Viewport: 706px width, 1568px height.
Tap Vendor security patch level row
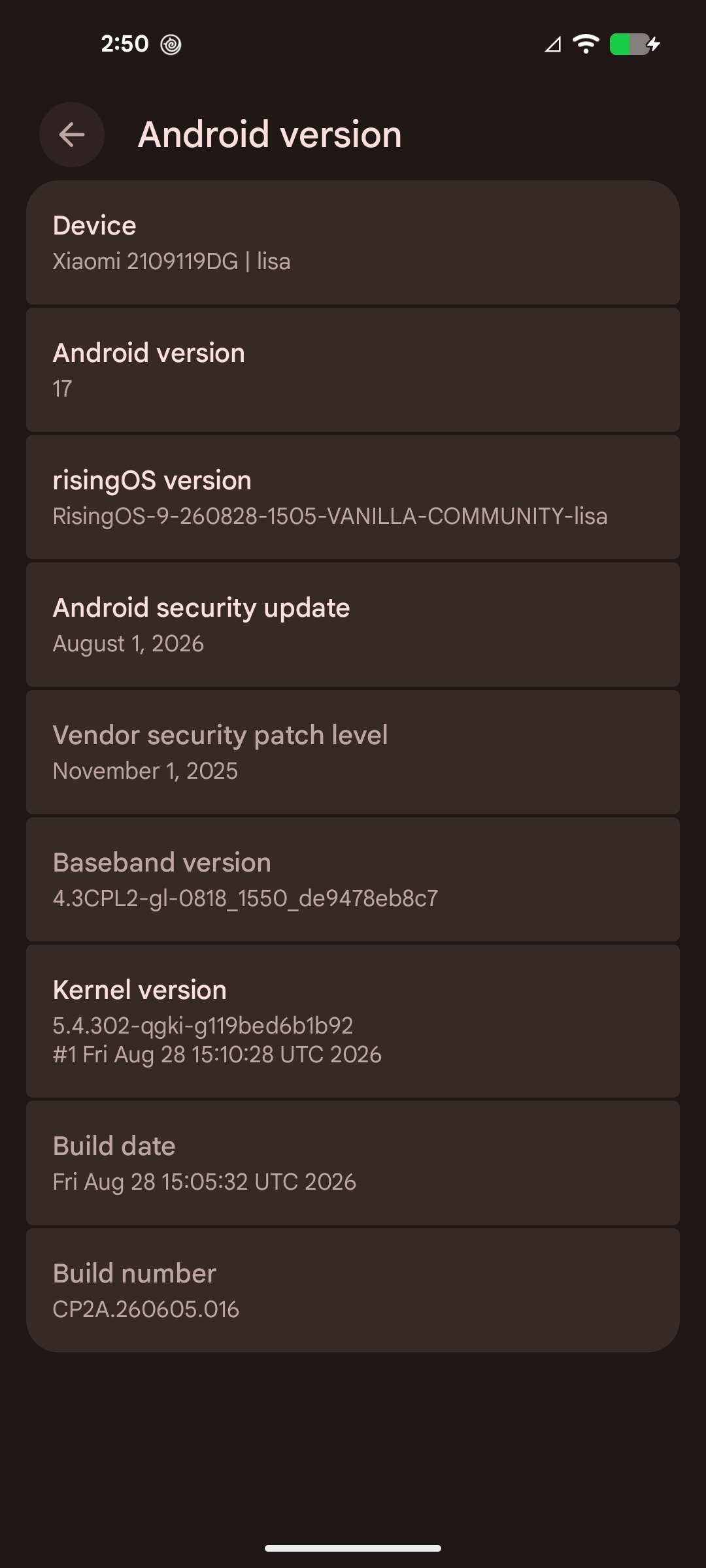tap(353, 752)
